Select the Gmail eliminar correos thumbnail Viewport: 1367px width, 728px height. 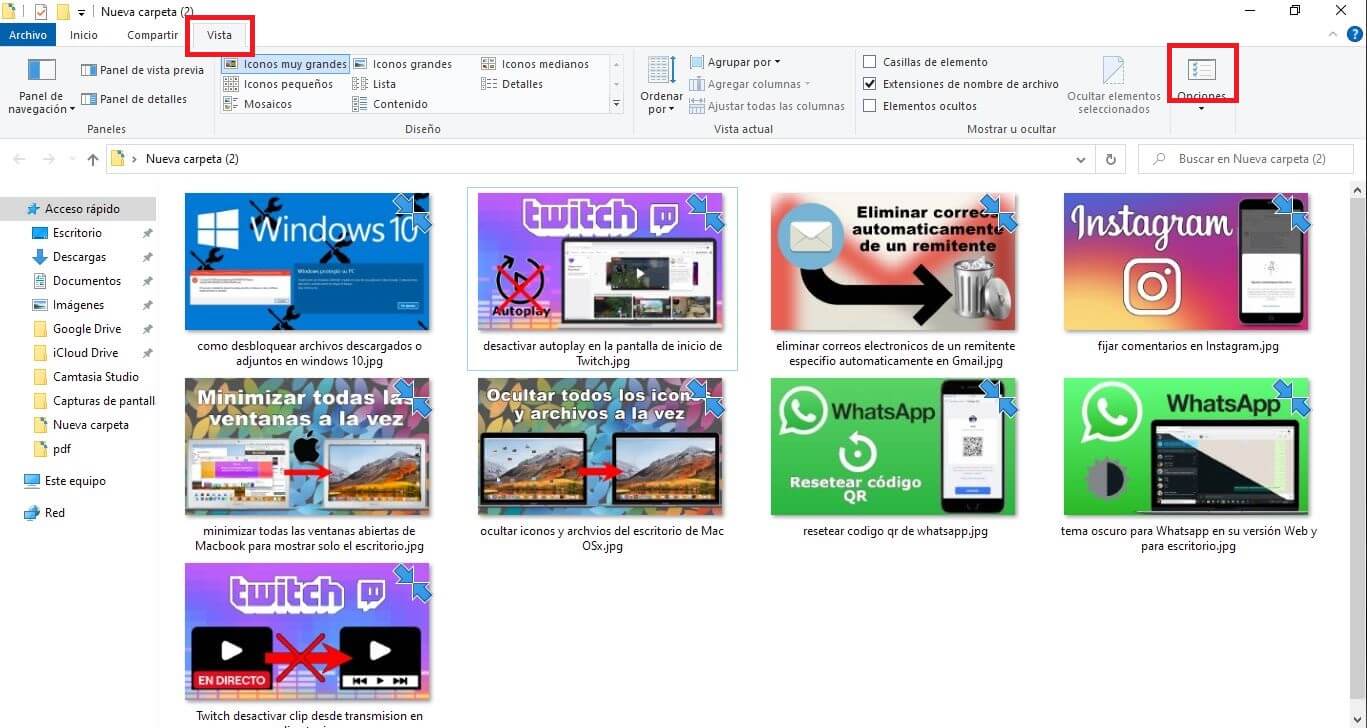point(894,262)
